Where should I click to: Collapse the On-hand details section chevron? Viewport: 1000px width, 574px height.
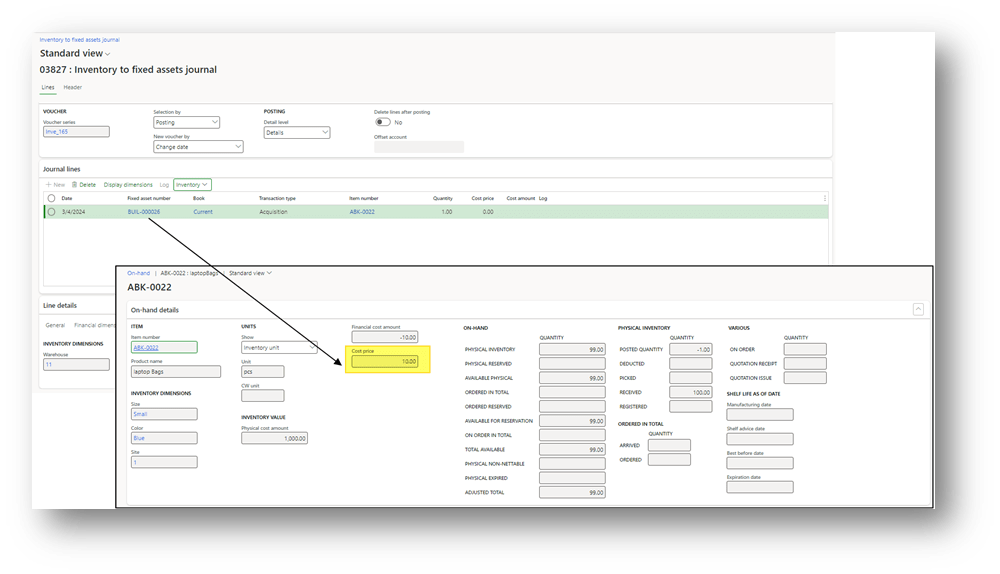(x=918, y=310)
